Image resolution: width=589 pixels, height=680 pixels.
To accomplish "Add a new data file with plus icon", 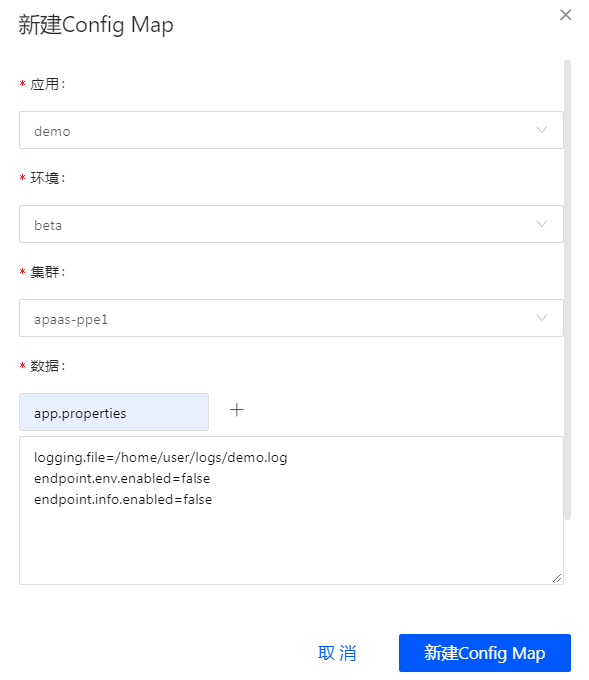I will click(x=236, y=410).
